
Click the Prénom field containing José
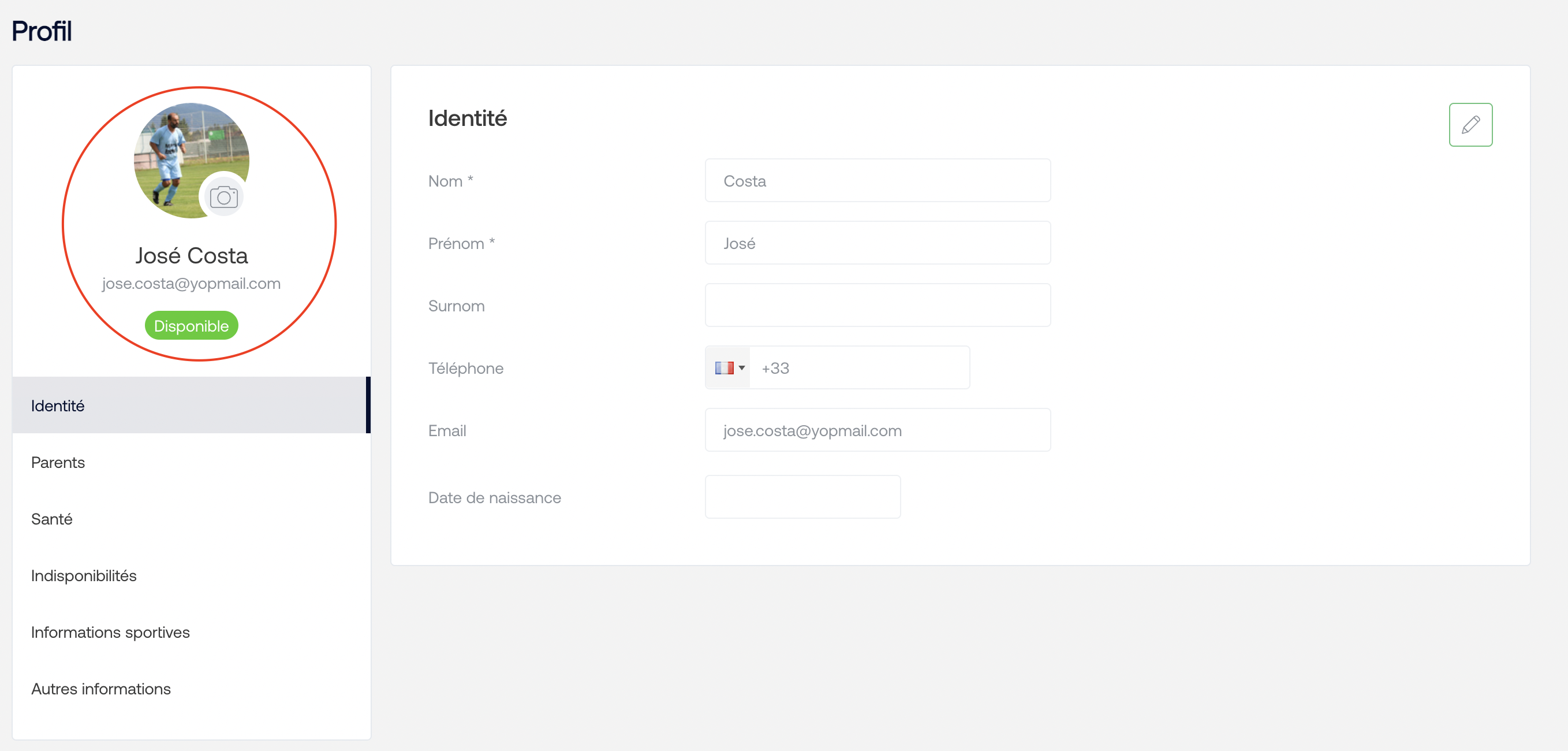(x=877, y=243)
